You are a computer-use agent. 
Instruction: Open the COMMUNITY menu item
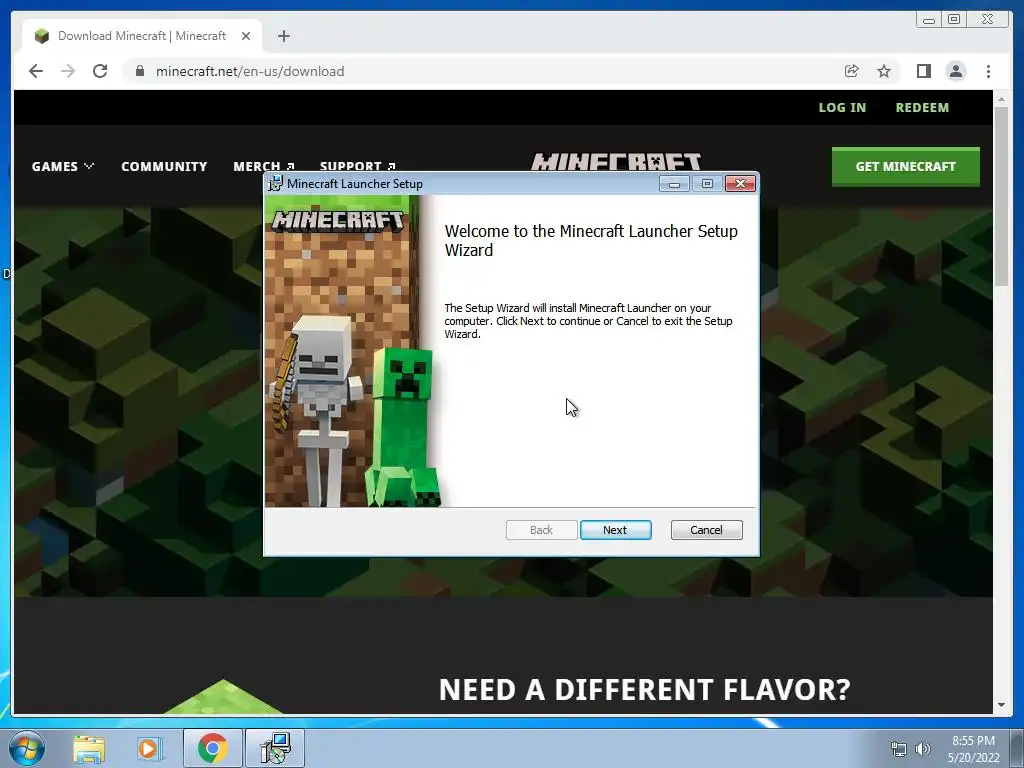pyautogui.click(x=164, y=167)
